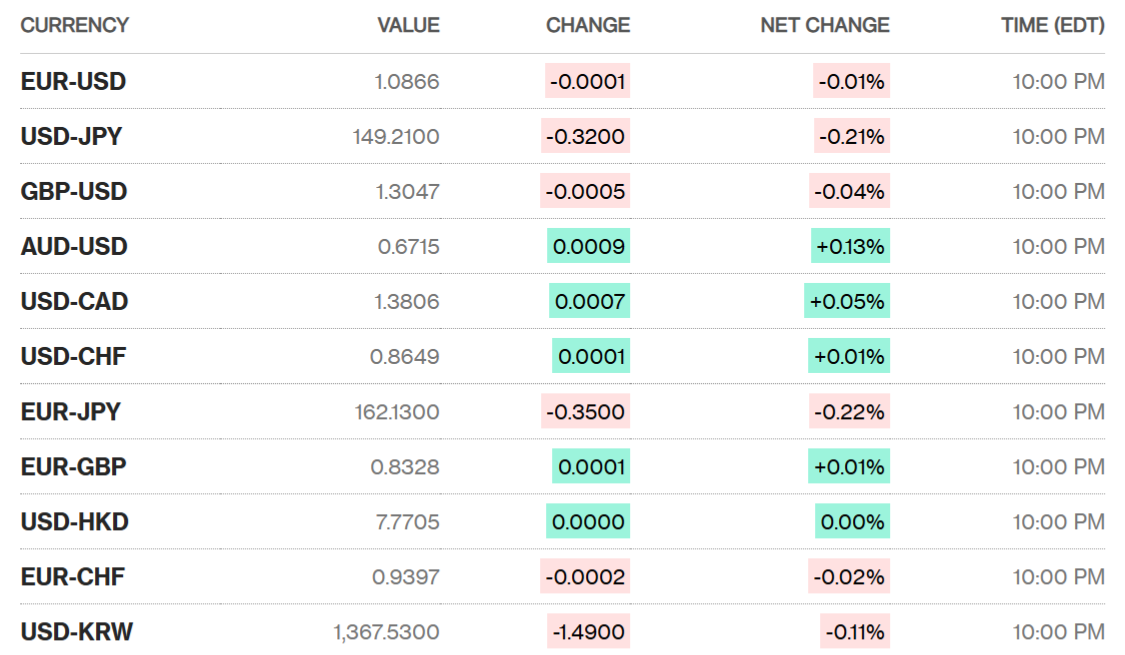The width and height of the screenshot is (1125, 655).
Task: Click the green +0.13% net change cell
Action: [x=850, y=247]
